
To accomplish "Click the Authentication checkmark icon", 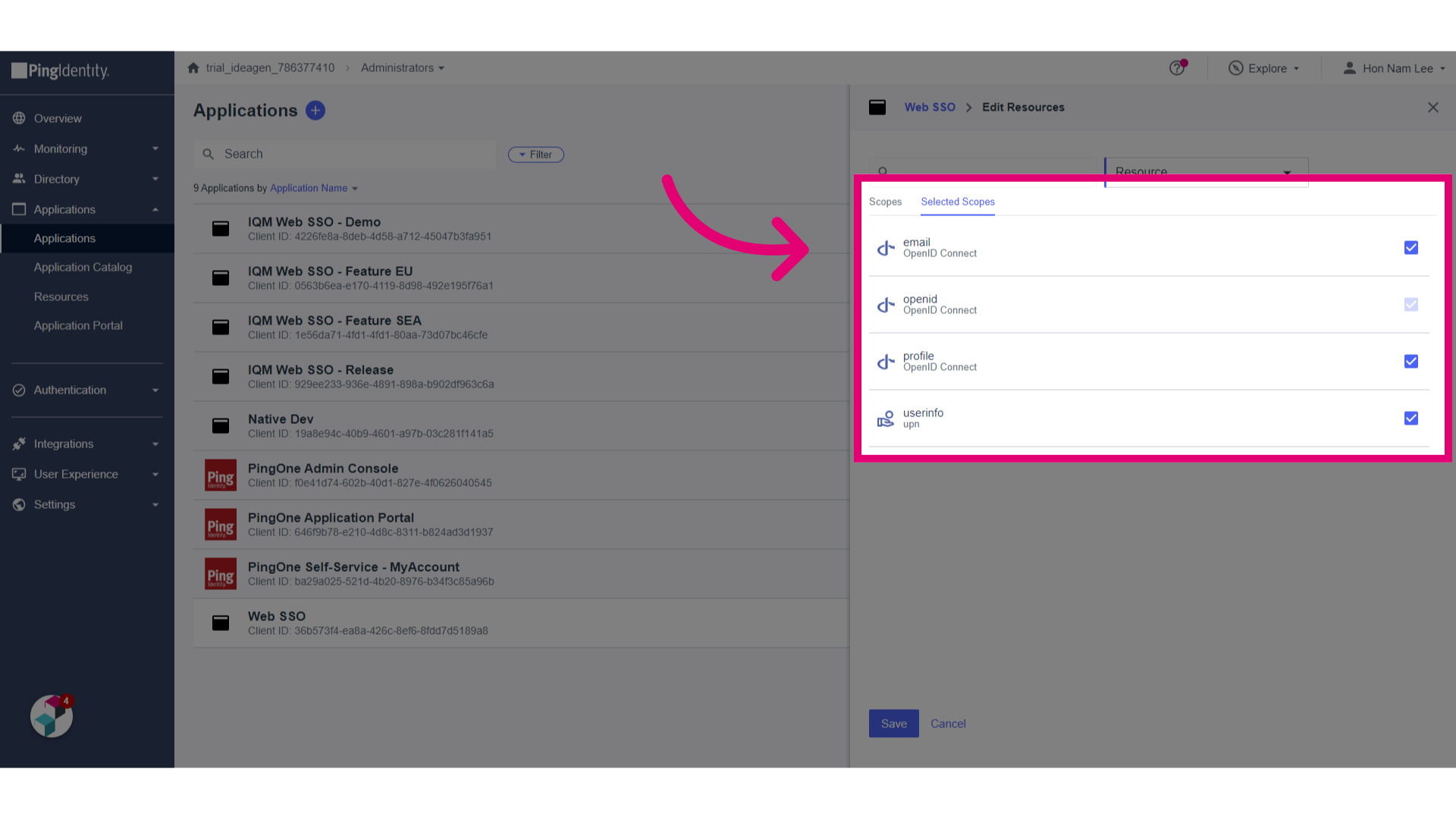I will 19,390.
